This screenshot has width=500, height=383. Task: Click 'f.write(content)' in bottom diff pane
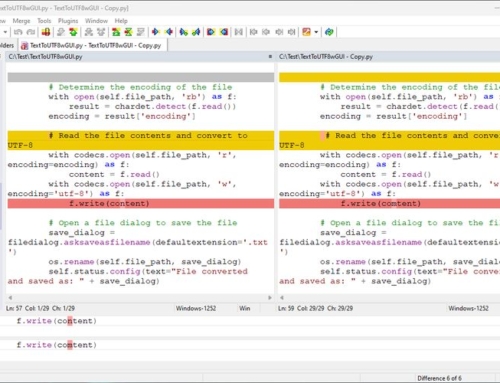(x=57, y=321)
